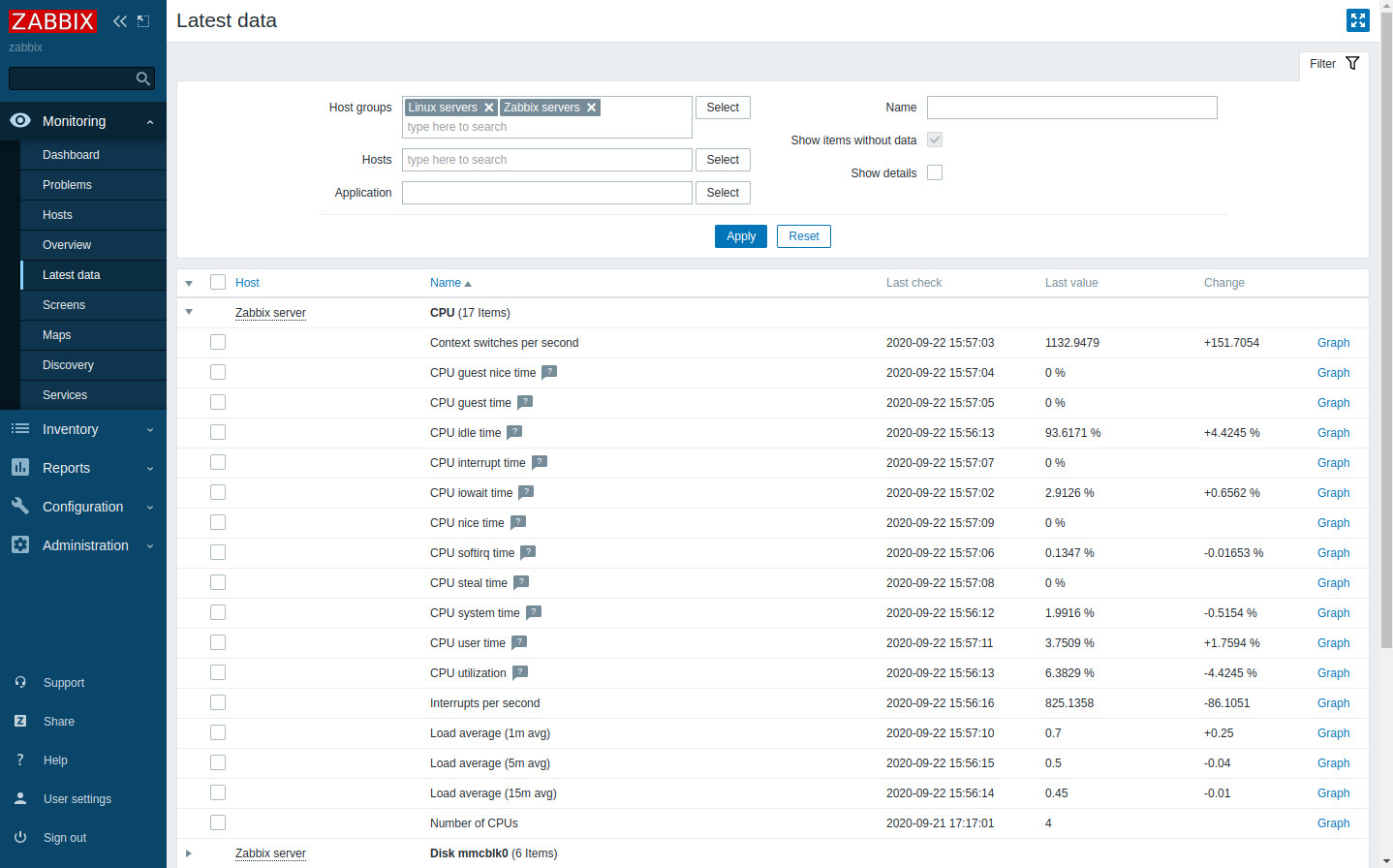
Task: Expand the Disk mmcblk0 items group
Action: (x=188, y=852)
